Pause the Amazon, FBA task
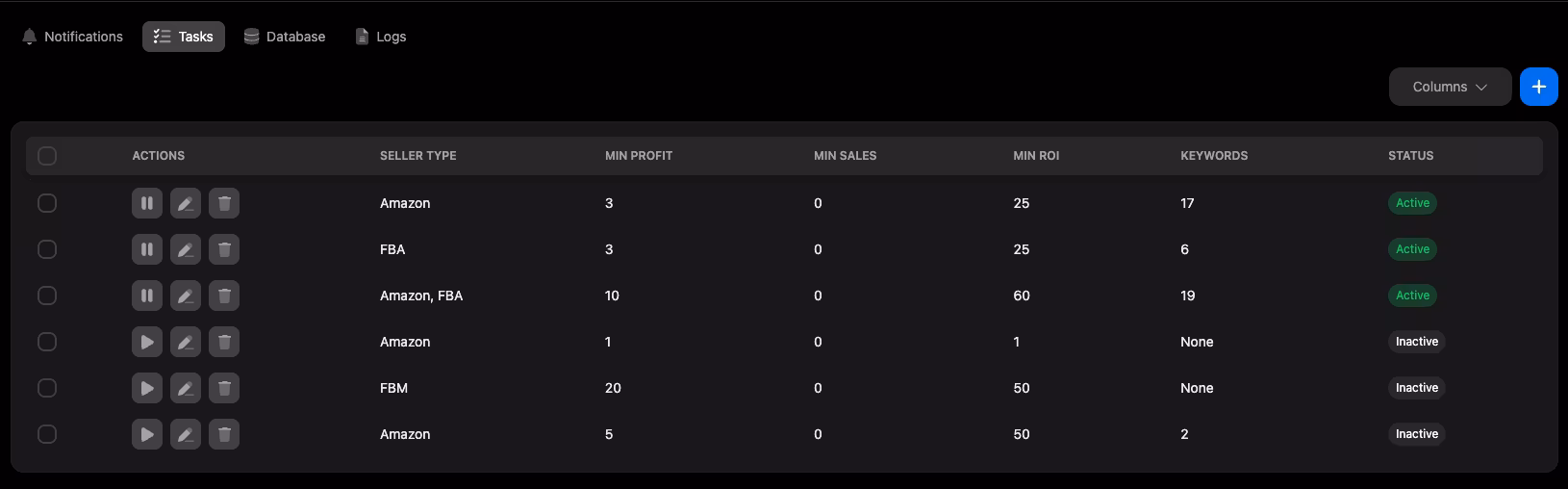1568x489 pixels. (x=147, y=296)
